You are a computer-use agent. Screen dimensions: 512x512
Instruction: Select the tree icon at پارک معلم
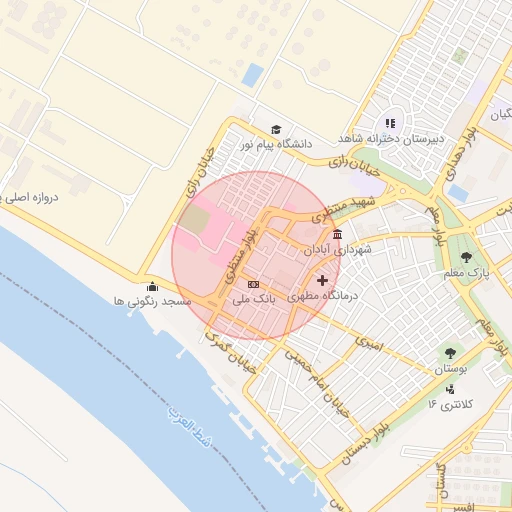coord(466,257)
